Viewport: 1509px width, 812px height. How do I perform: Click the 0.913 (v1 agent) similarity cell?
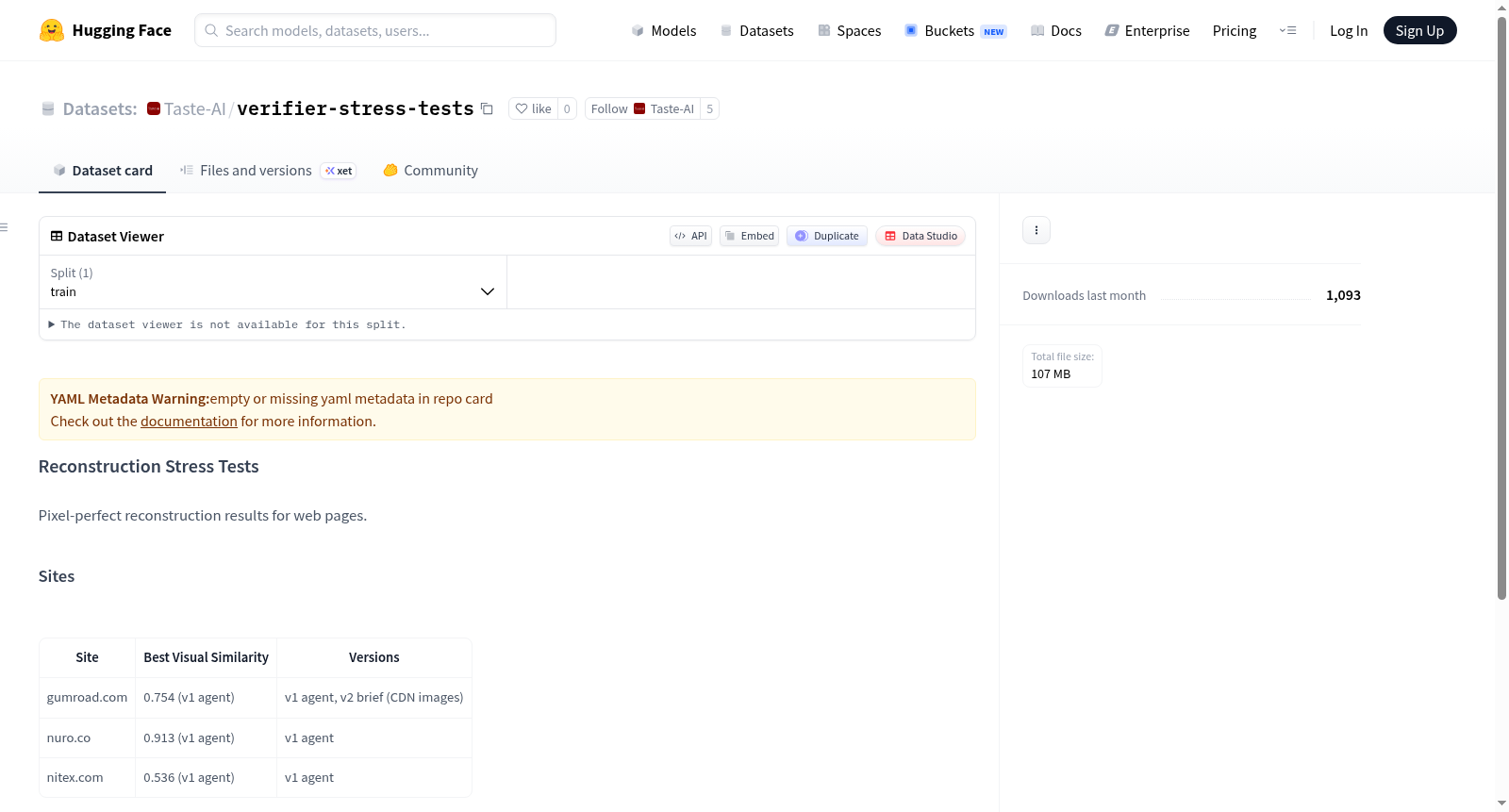(206, 738)
